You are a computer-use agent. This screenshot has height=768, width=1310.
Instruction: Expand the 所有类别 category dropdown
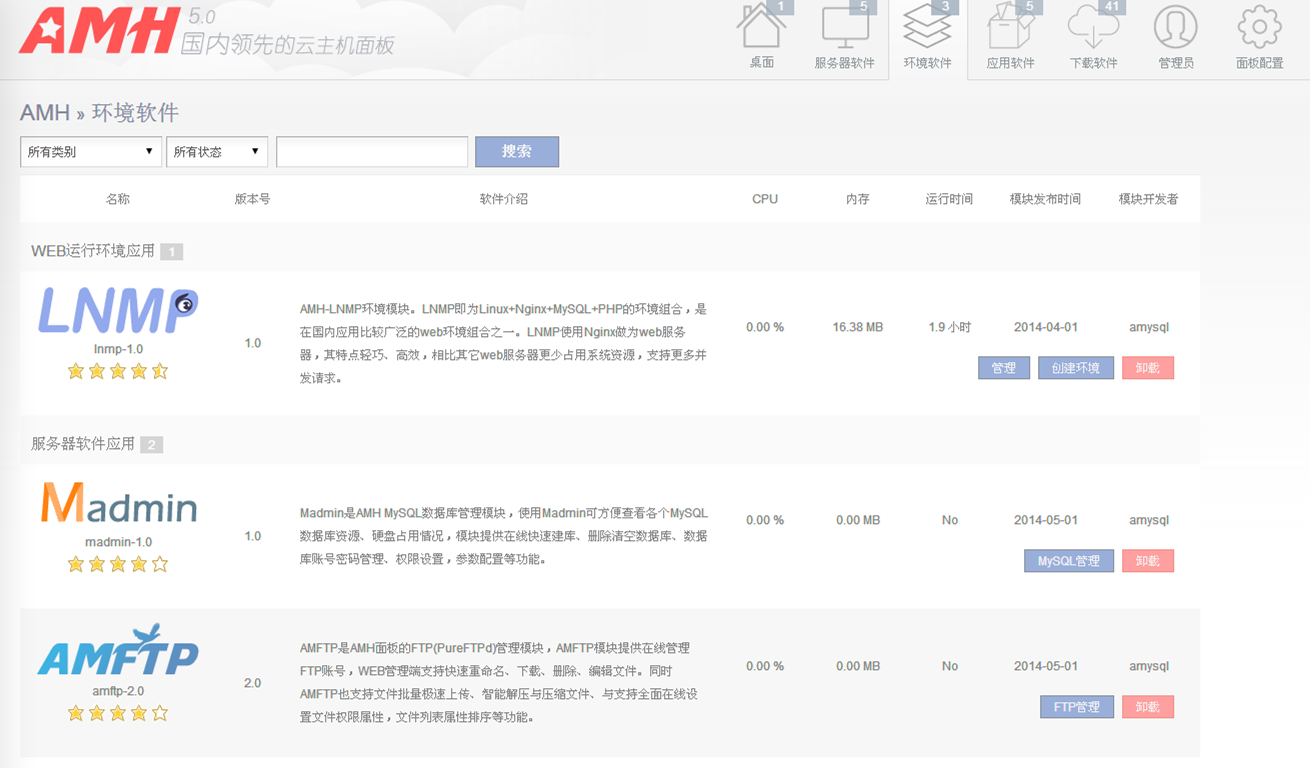pos(91,152)
